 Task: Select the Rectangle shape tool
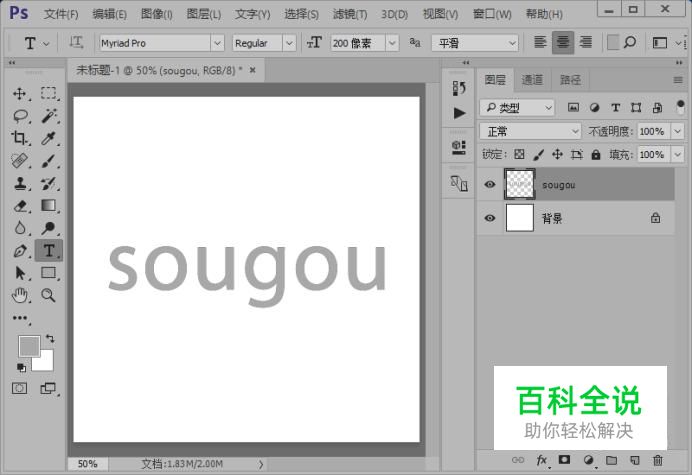[49, 273]
